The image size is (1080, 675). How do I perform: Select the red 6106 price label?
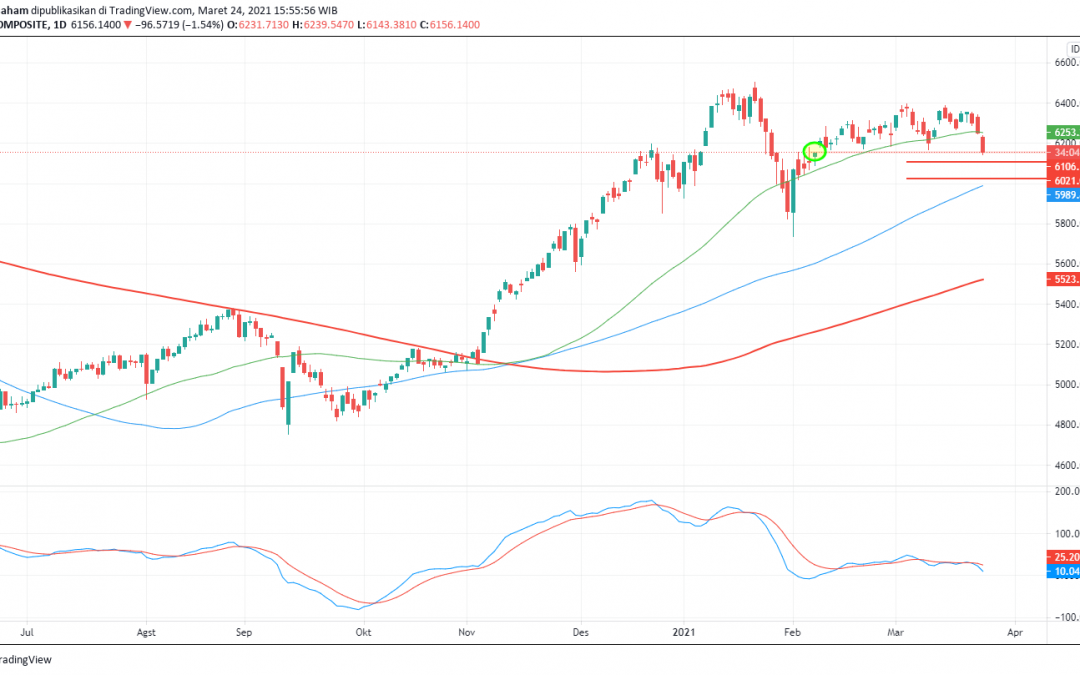coord(1062,165)
